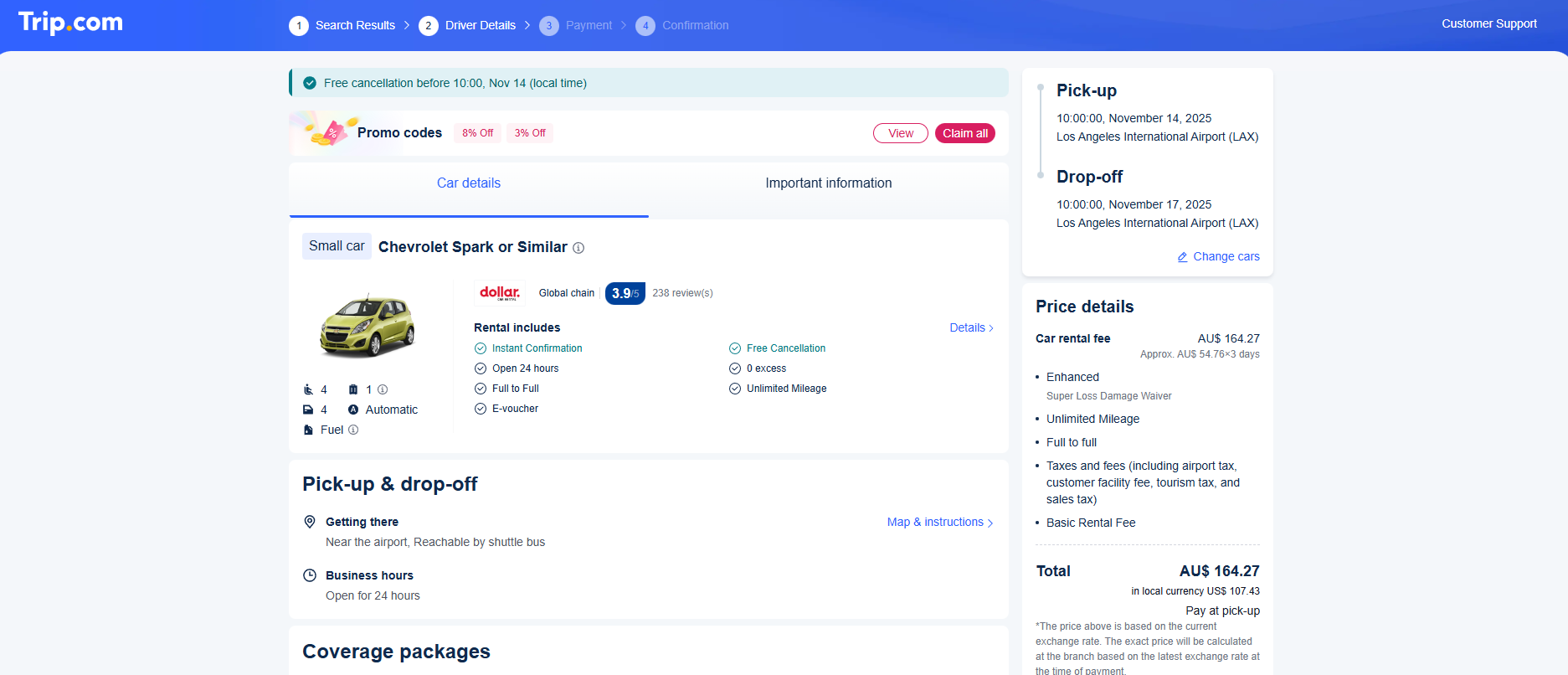Click the green Chevrolet Spark car image
The image size is (1568, 675).
pos(368,325)
